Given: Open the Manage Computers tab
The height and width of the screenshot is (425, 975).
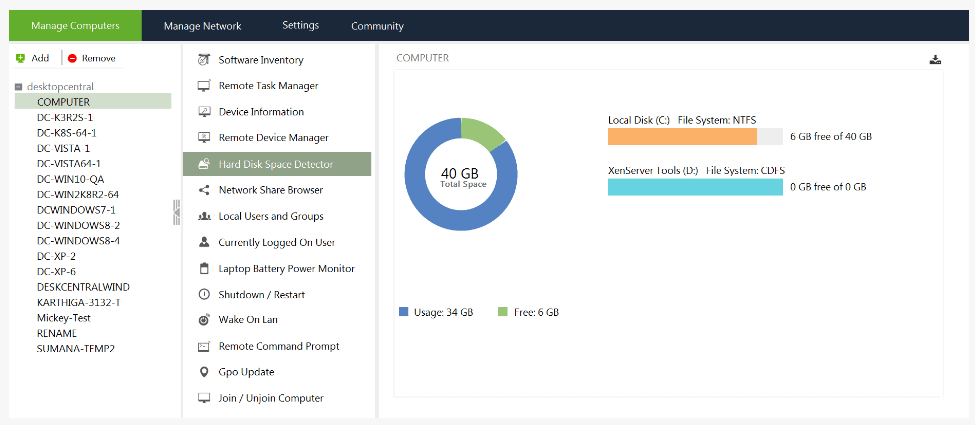Looking at the screenshot, I should pos(75,26).
